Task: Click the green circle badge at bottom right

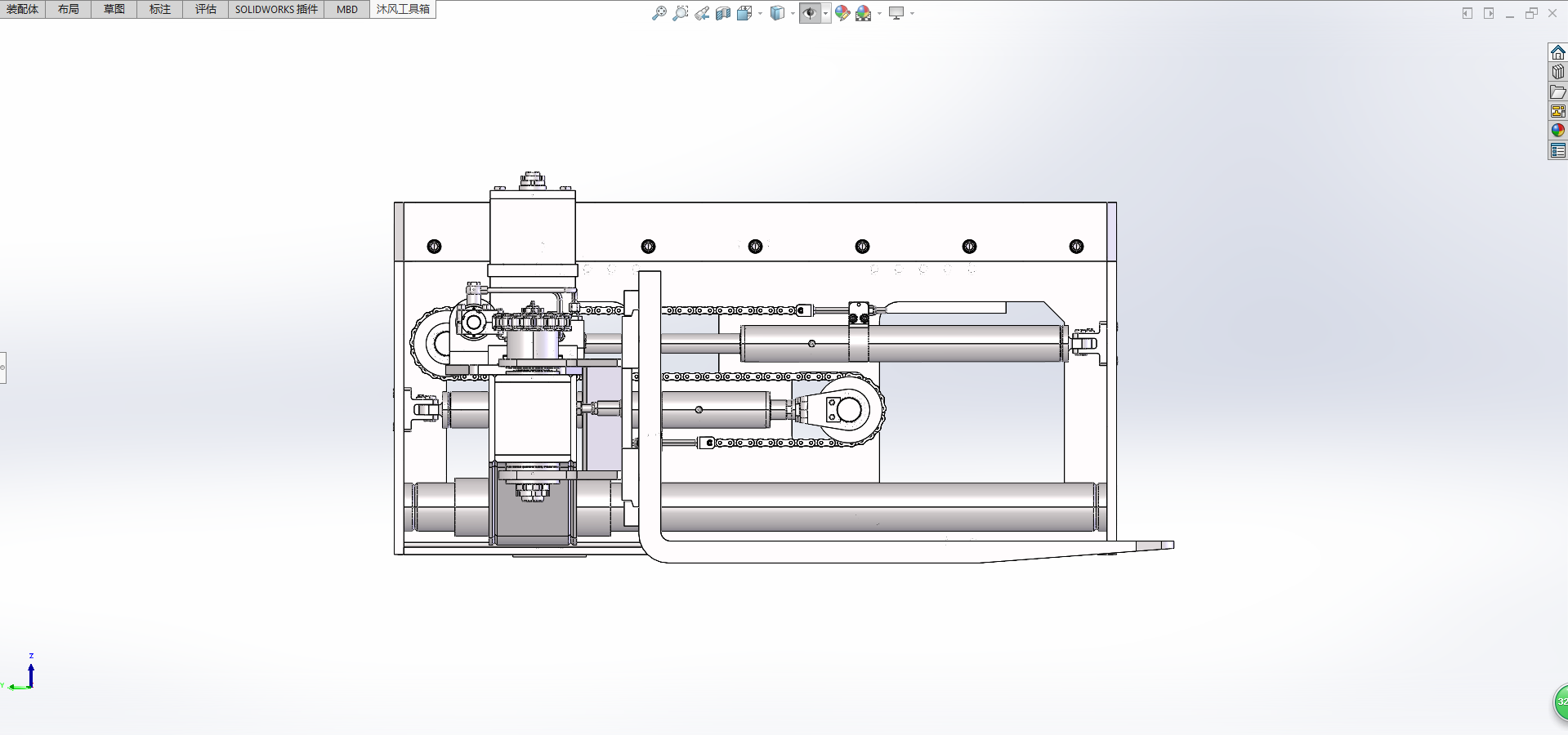Action: pos(1561,702)
